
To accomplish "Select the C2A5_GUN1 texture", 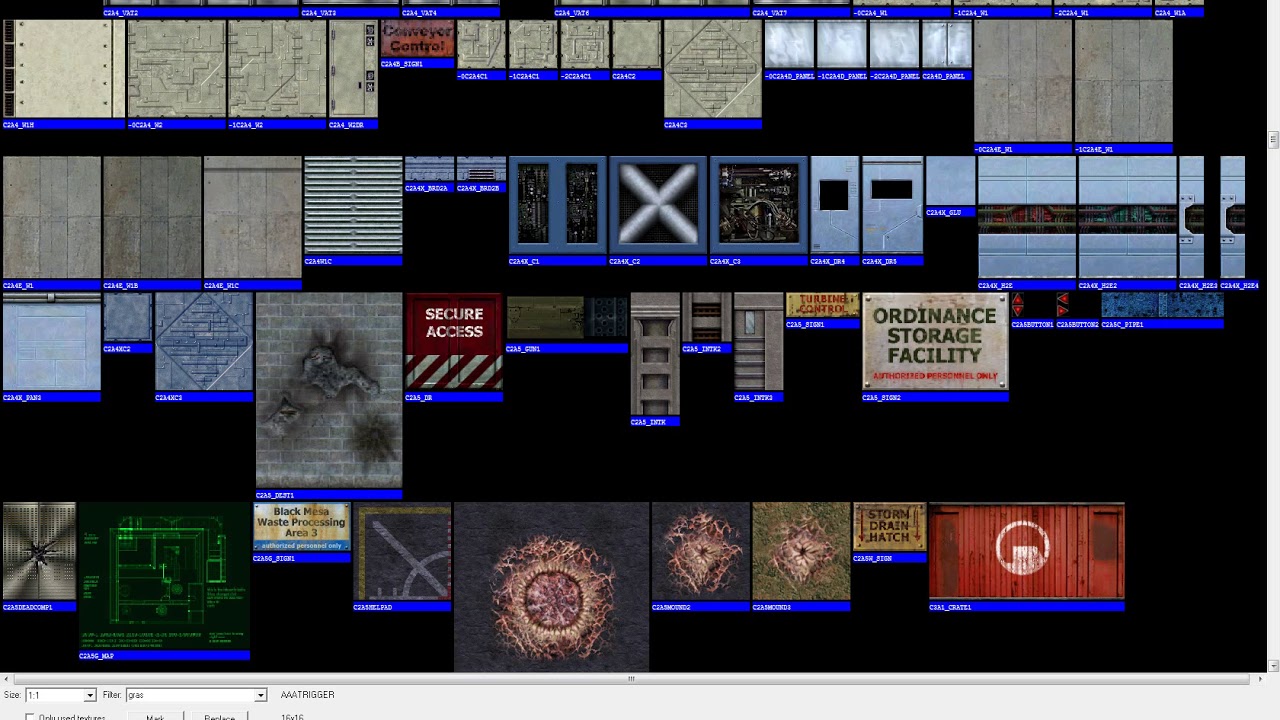I will click(567, 317).
